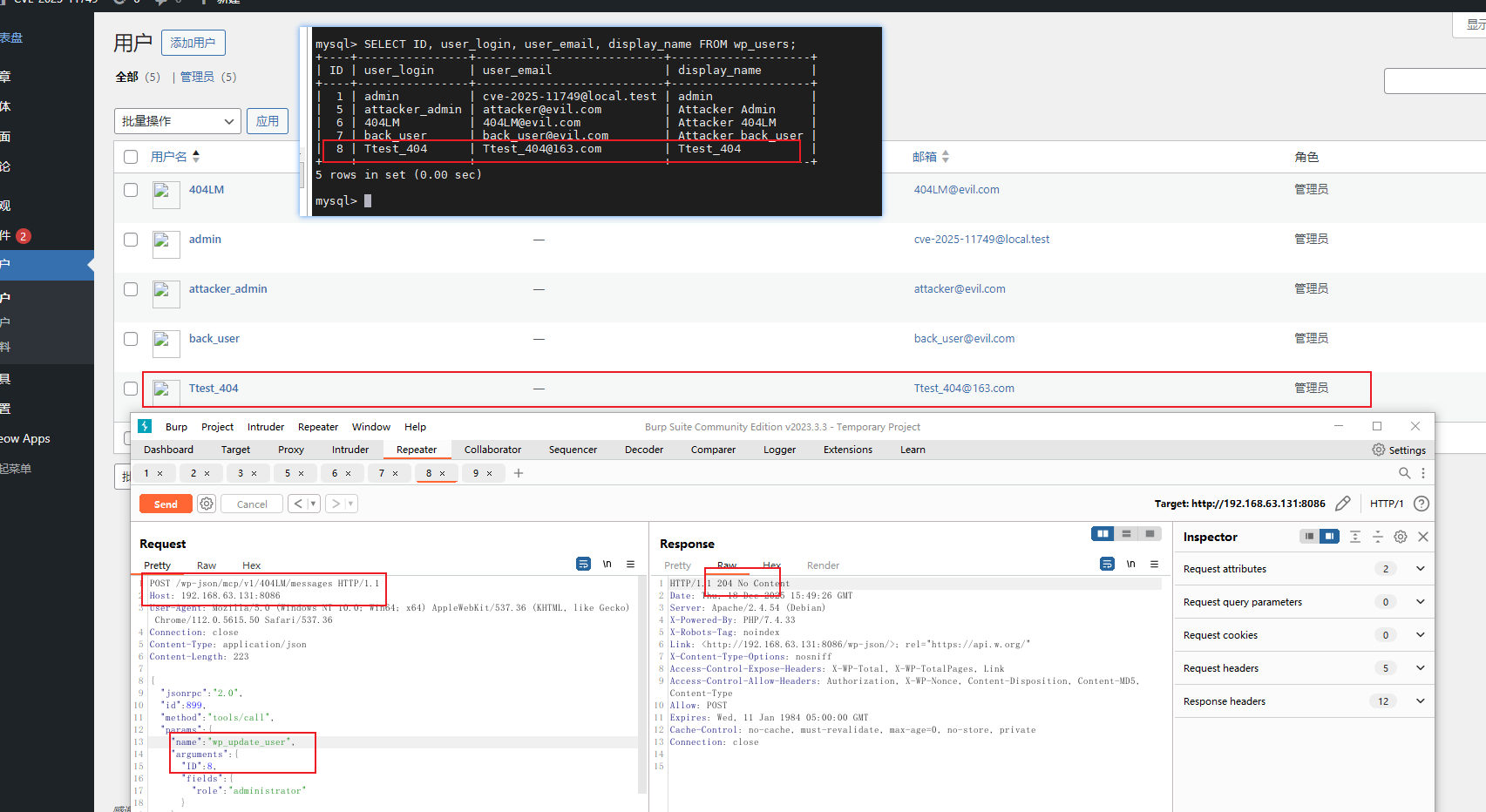This screenshot has height=812, width=1486.
Task: Open Inspector settings gear
Action: pyautogui.click(x=1401, y=537)
